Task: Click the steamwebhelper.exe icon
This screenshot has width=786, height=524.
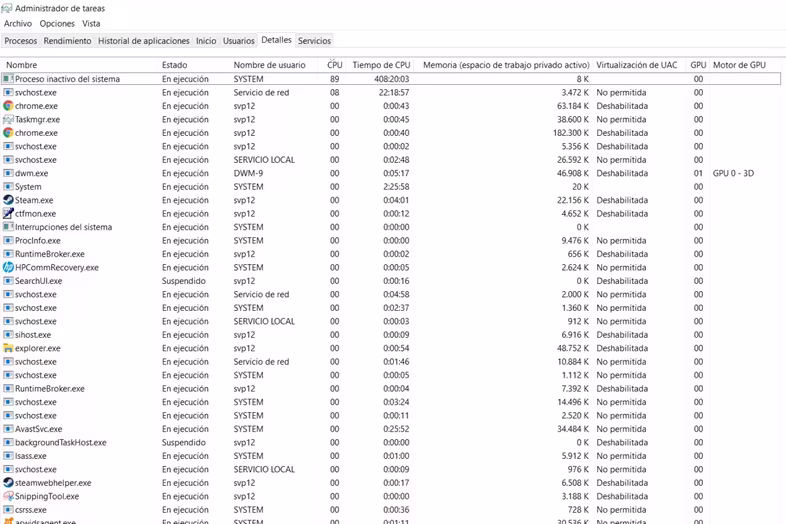Action: (8, 482)
